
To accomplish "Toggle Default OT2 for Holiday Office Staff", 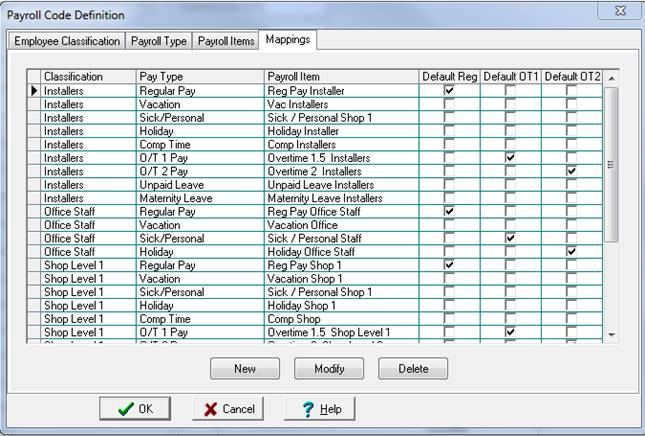I will 571,251.
